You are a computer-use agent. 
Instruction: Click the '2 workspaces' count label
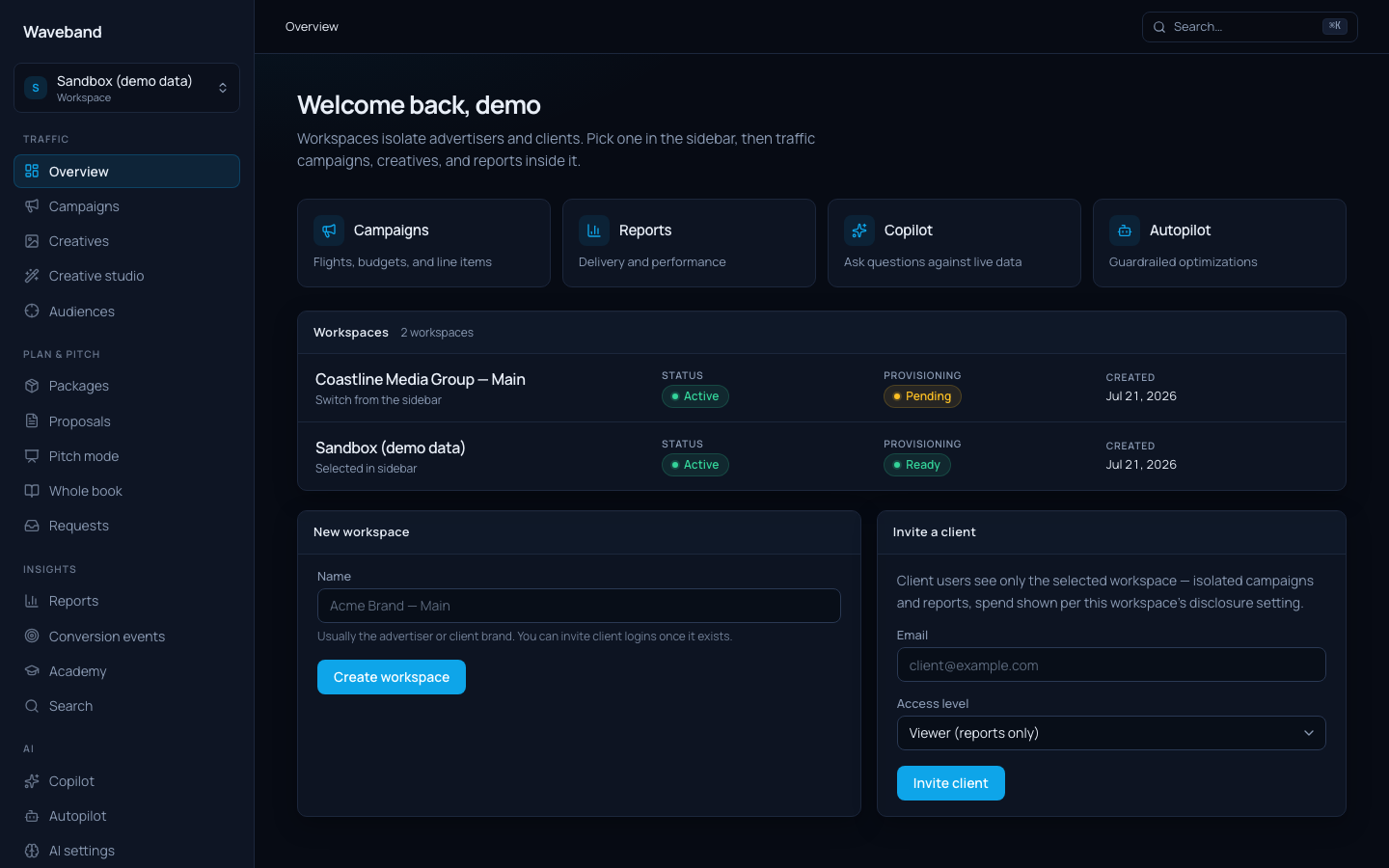click(437, 333)
